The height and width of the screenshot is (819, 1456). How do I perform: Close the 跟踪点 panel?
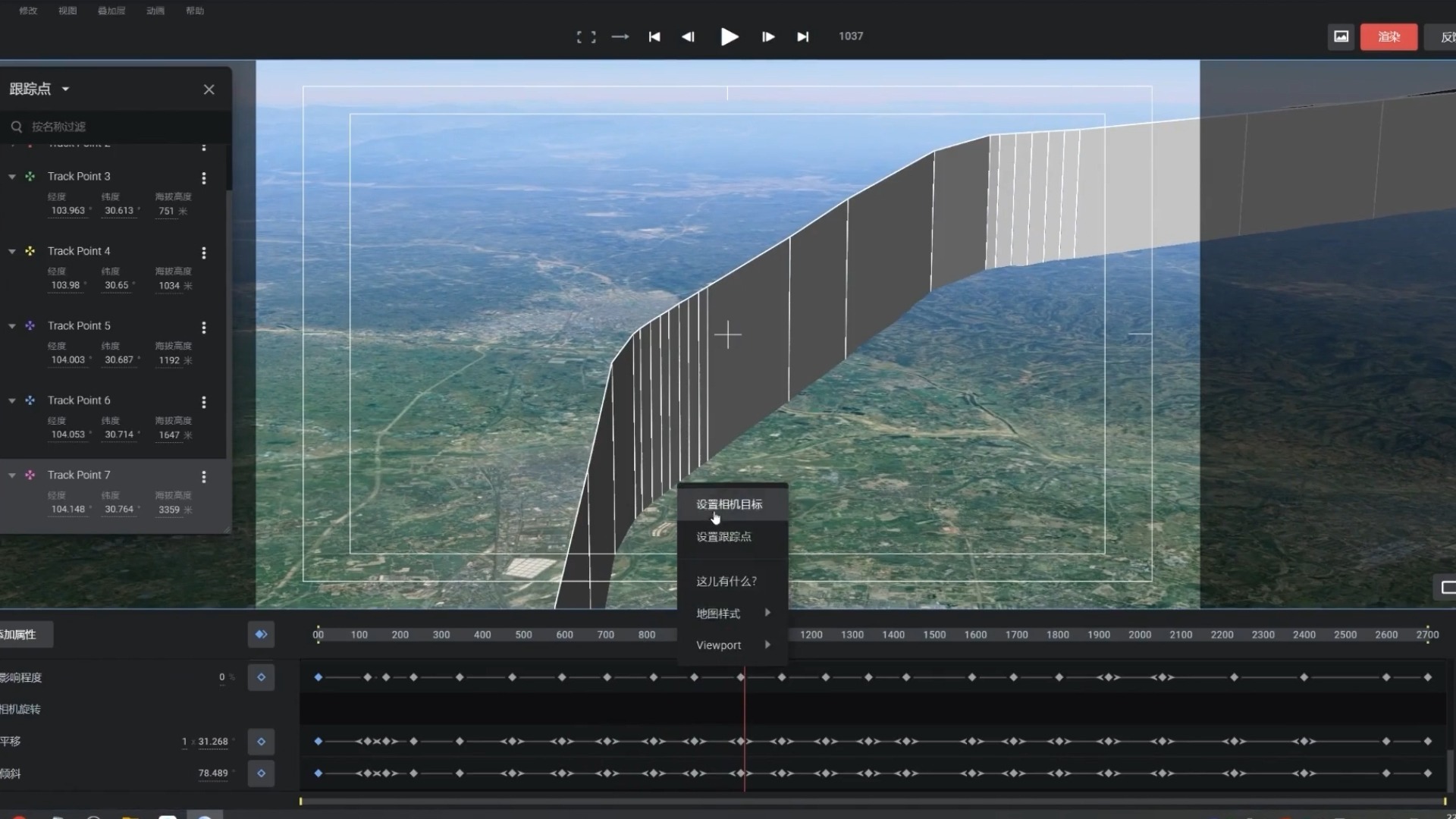(x=209, y=89)
